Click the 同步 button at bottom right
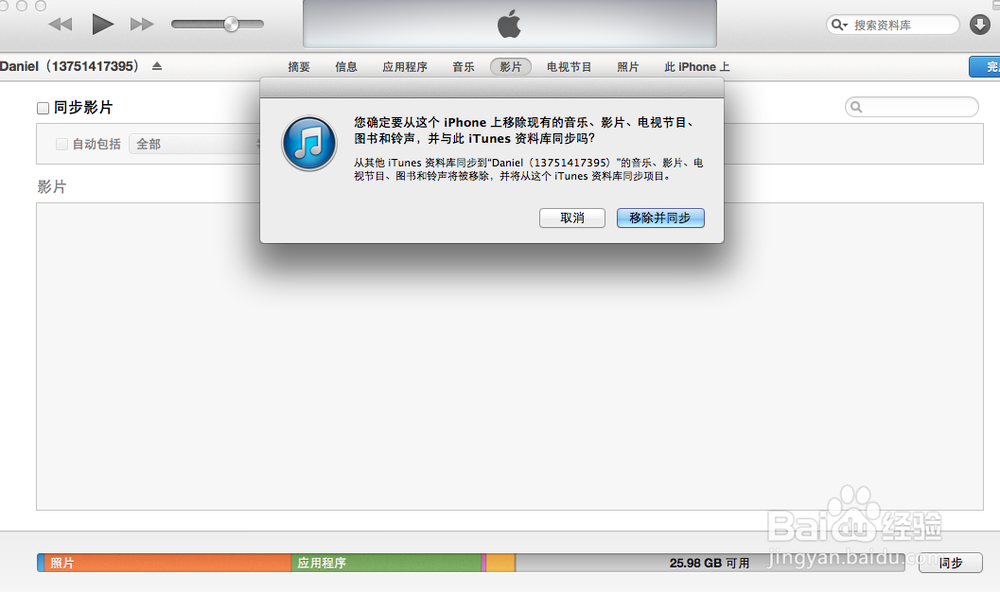Screen dimensions: 1000x592 click(950, 563)
